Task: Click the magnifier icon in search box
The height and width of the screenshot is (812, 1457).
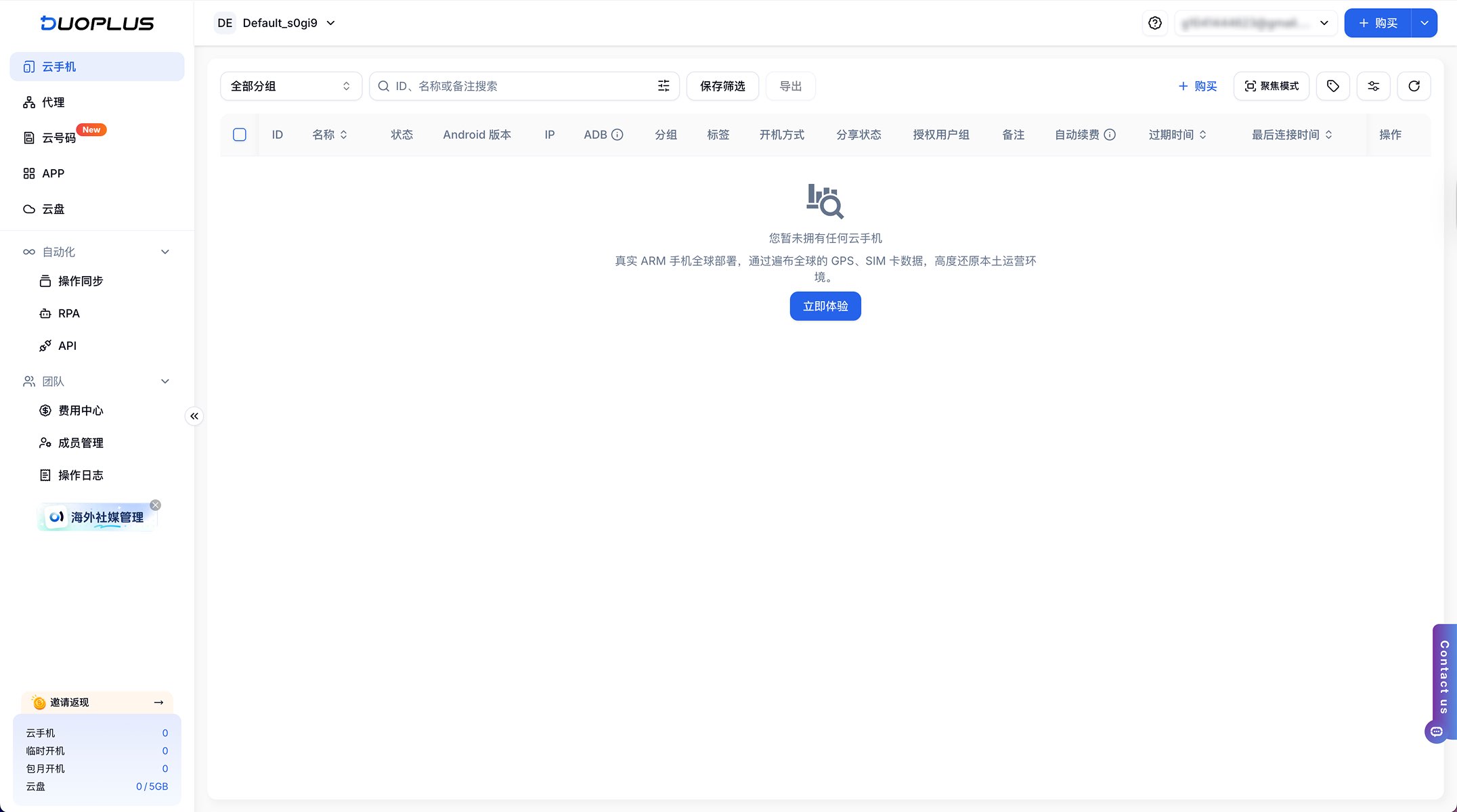Action: (383, 86)
